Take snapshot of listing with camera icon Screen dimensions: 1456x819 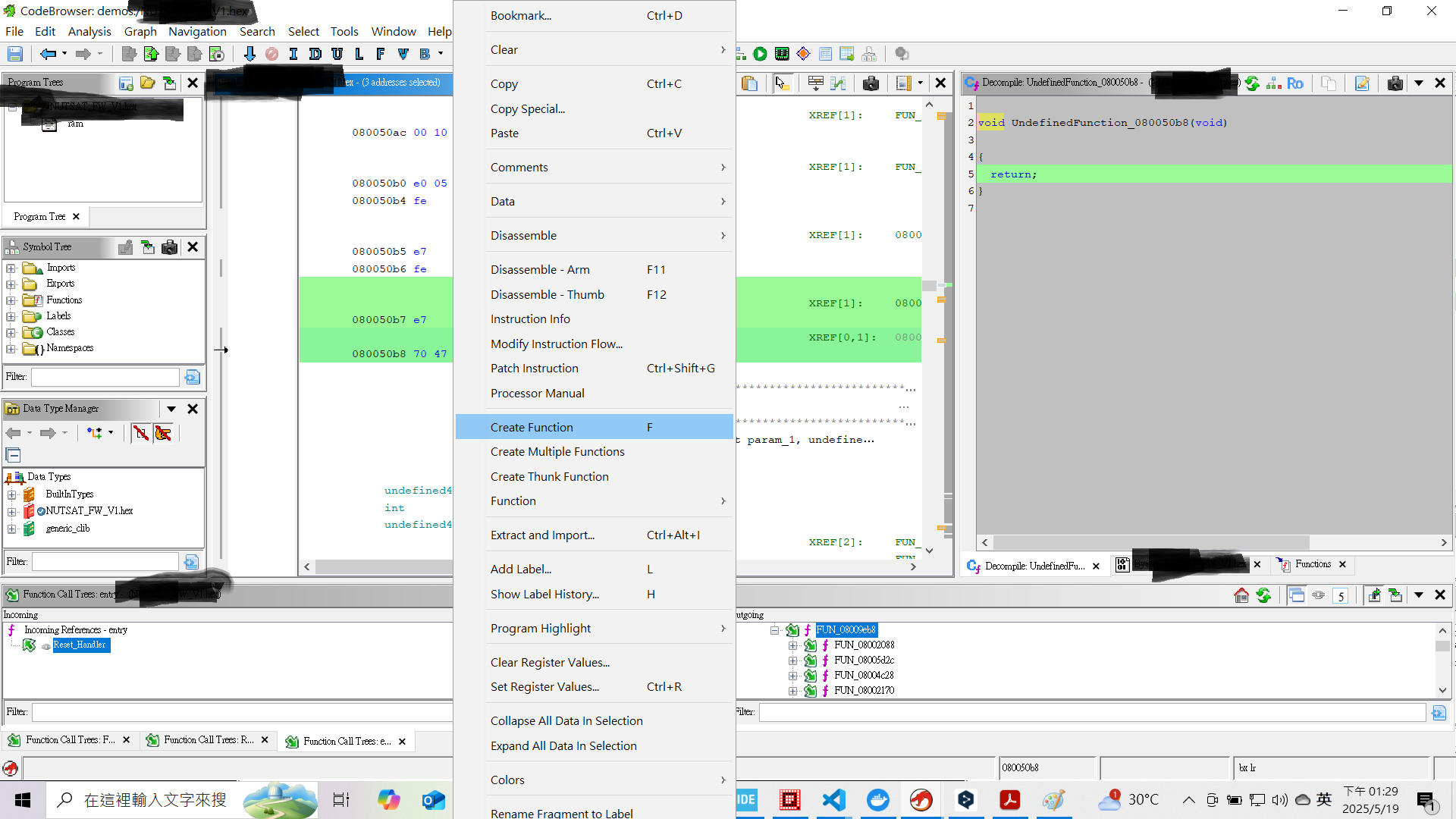click(871, 83)
